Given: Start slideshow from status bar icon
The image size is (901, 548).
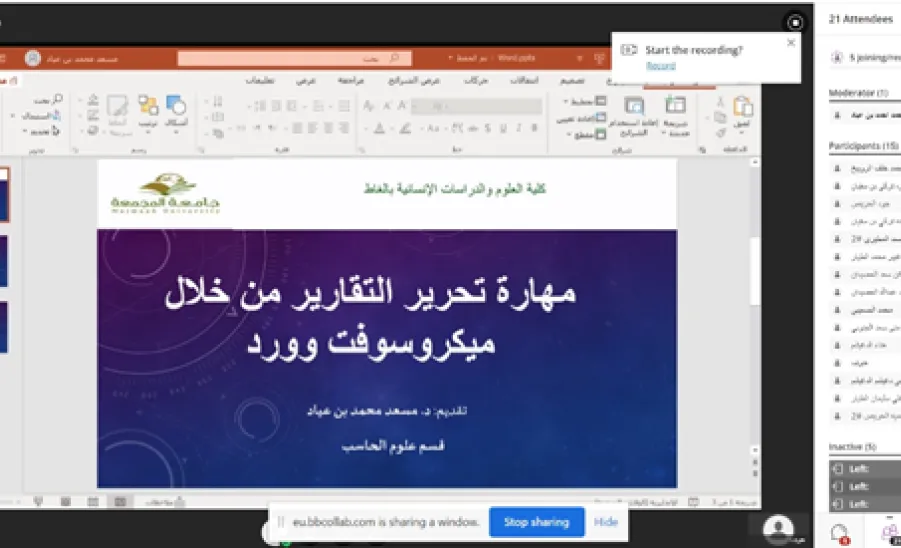Looking at the screenshot, I should [x=38, y=502].
